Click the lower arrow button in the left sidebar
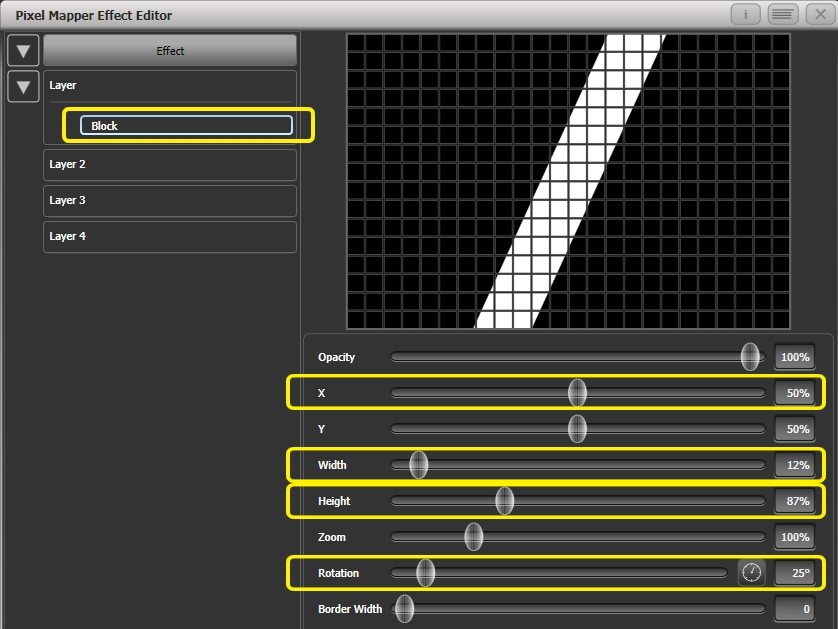 pyautogui.click(x=23, y=86)
